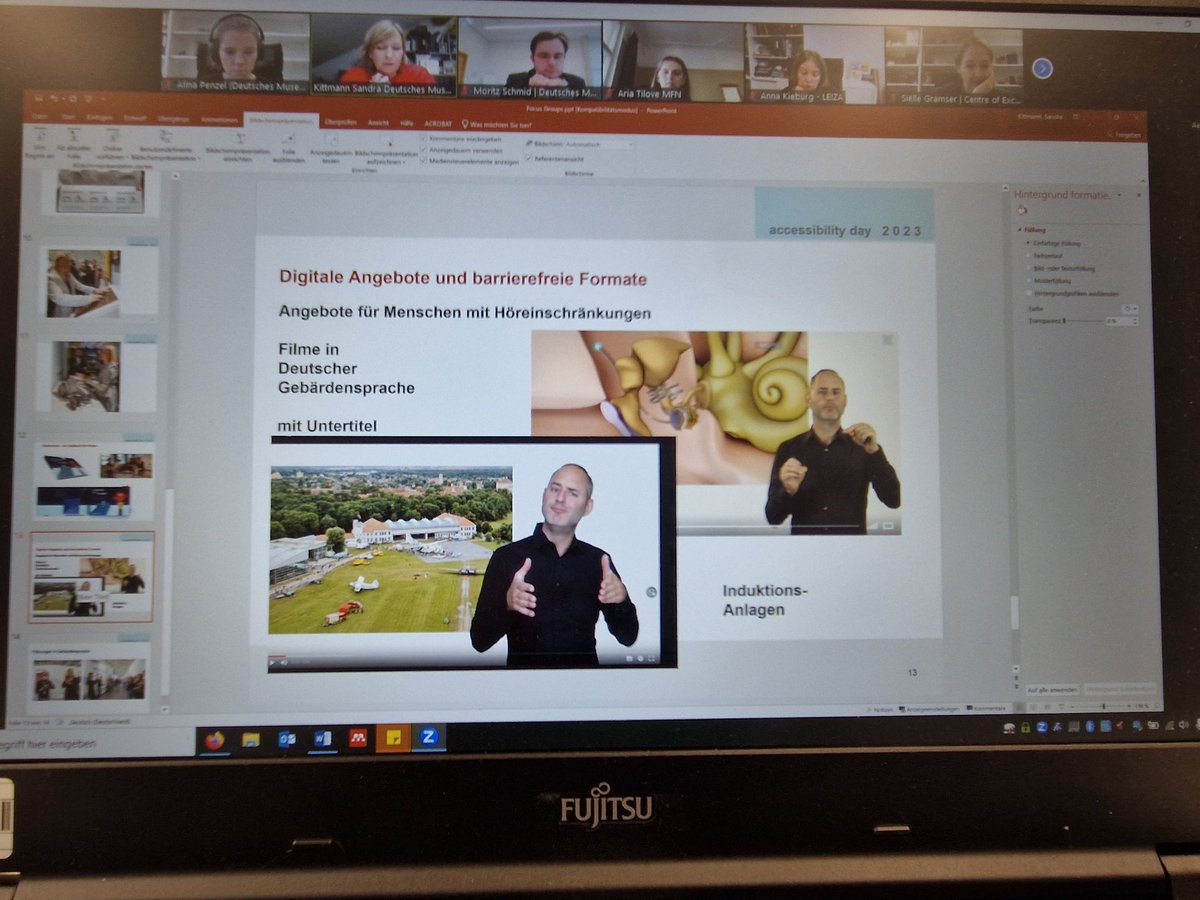This screenshot has width=1200, height=900.
Task: Open Outlook from the taskbar
Action: click(x=287, y=740)
